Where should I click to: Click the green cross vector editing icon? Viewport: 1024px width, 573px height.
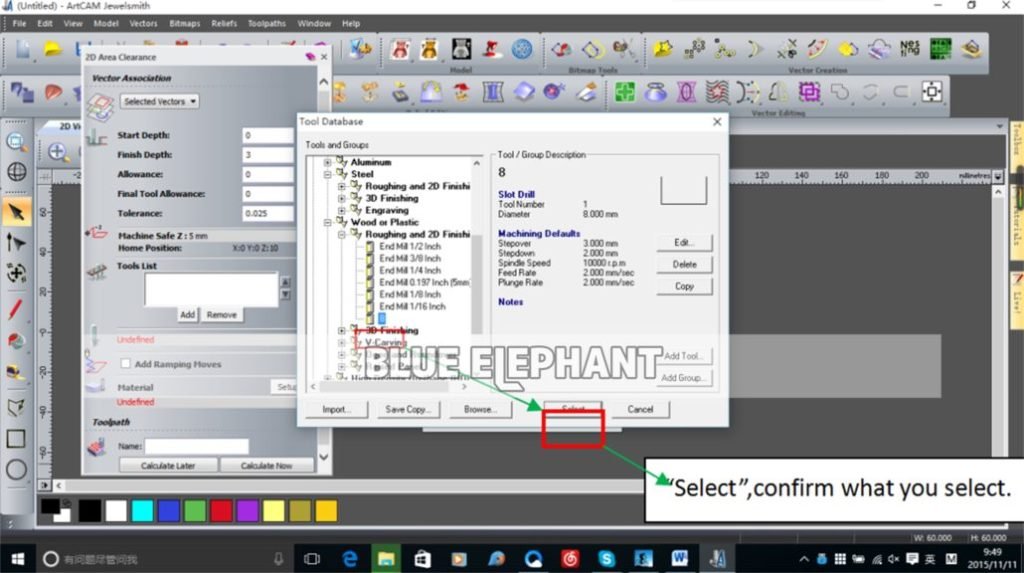tap(625, 92)
